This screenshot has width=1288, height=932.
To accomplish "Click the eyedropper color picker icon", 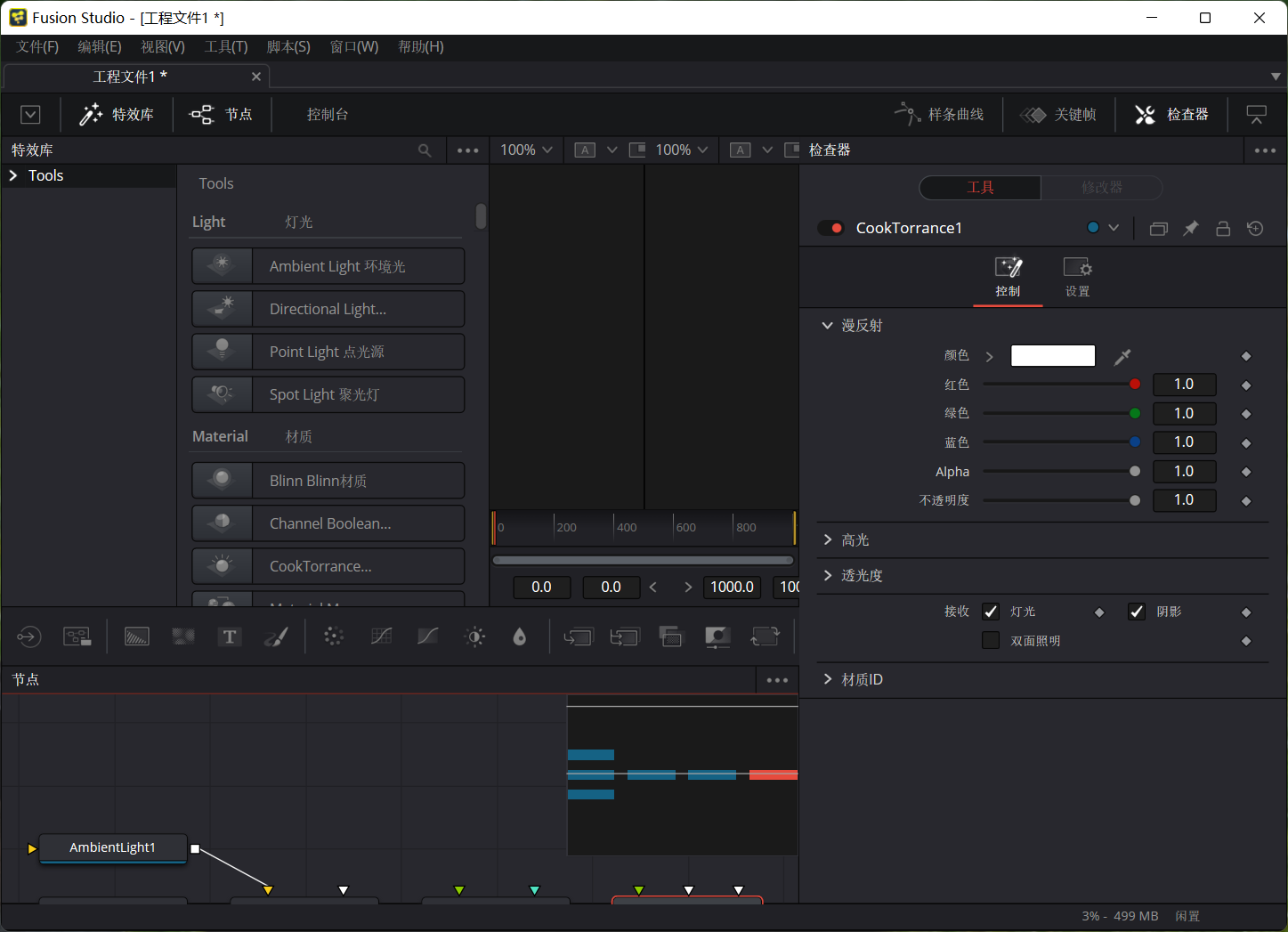I will 1122,356.
